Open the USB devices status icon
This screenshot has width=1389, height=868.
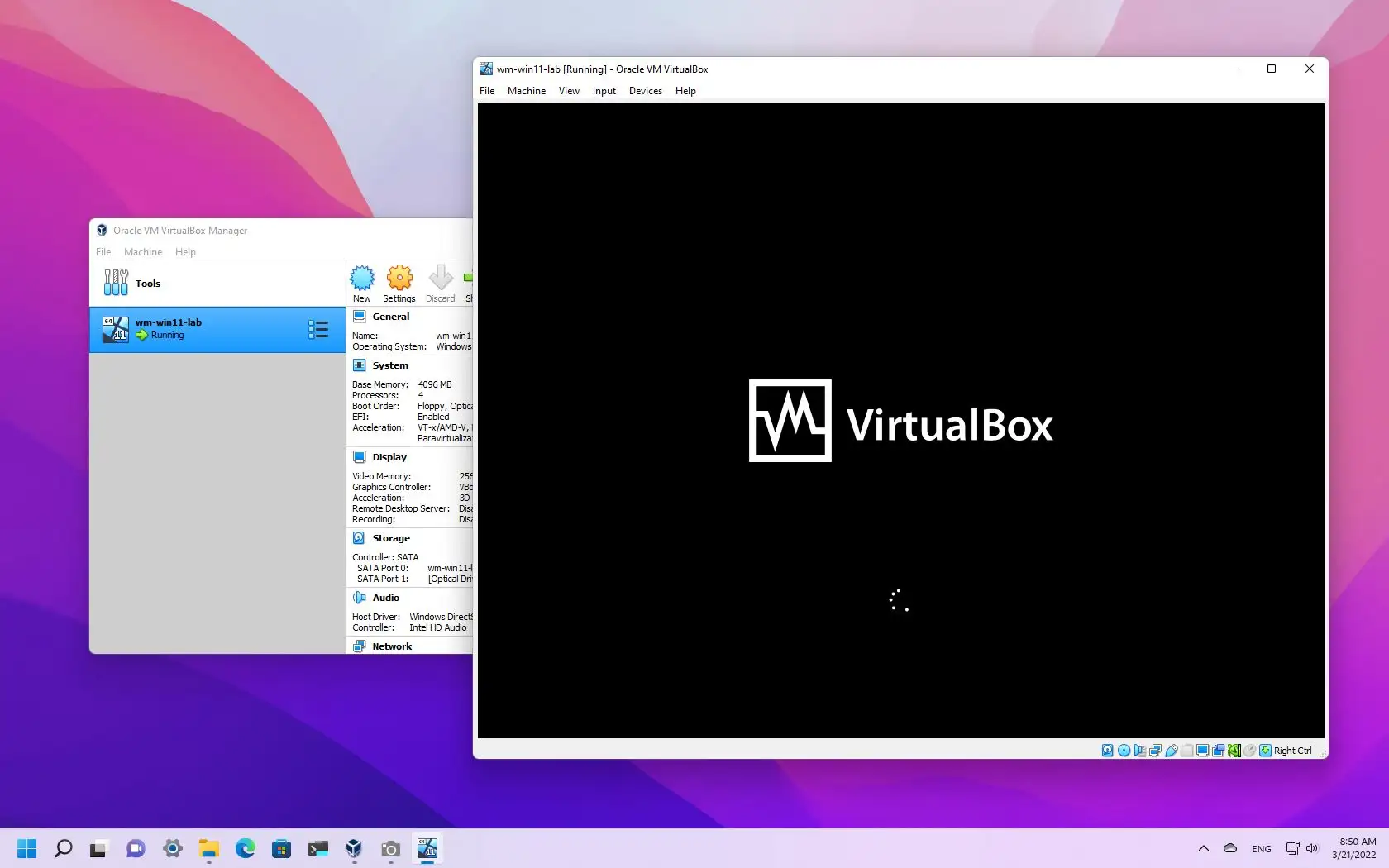[1172, 751]
